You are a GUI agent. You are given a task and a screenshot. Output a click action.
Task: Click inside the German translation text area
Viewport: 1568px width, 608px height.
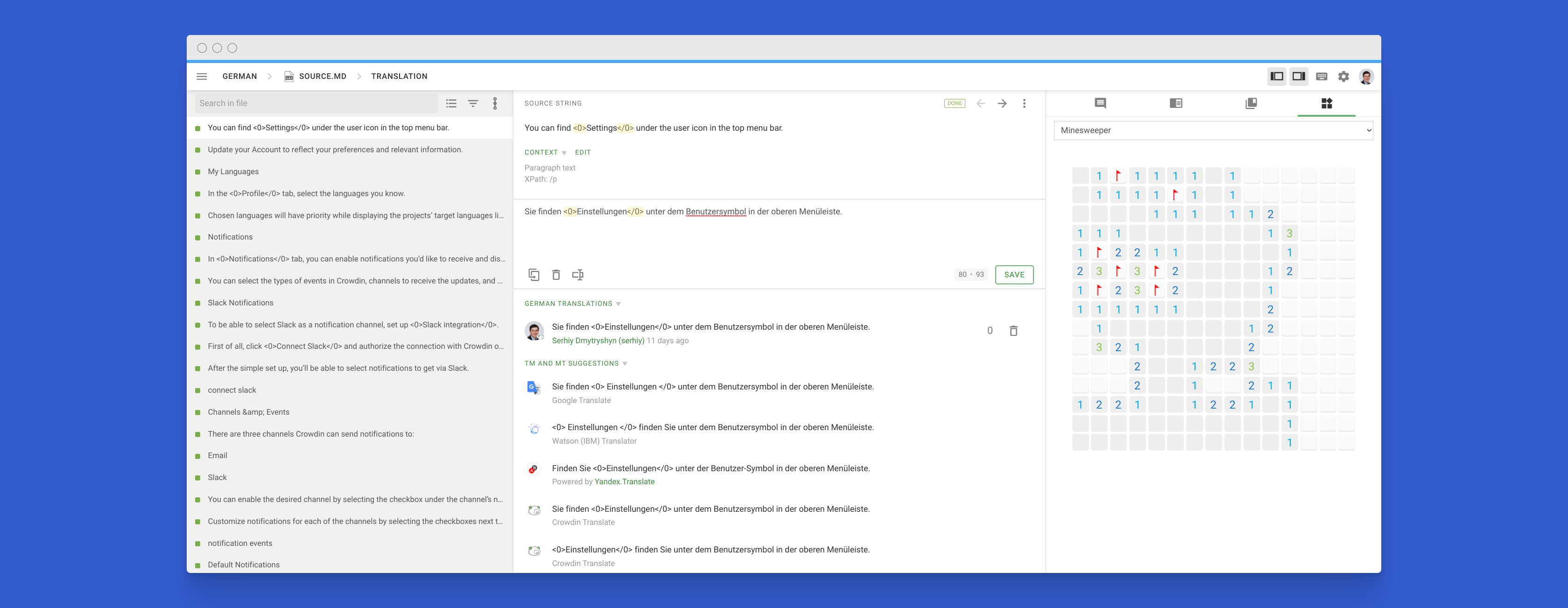779,232
